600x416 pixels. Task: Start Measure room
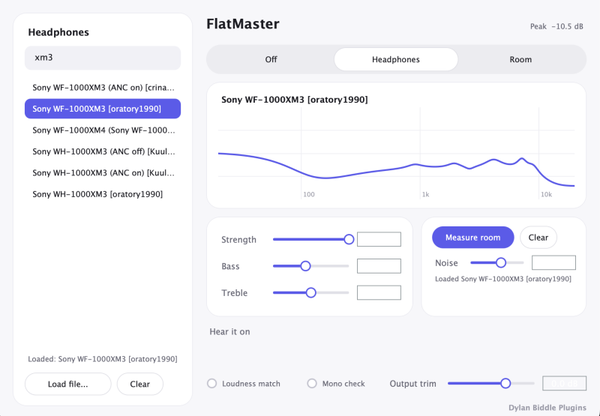(473, 237)
